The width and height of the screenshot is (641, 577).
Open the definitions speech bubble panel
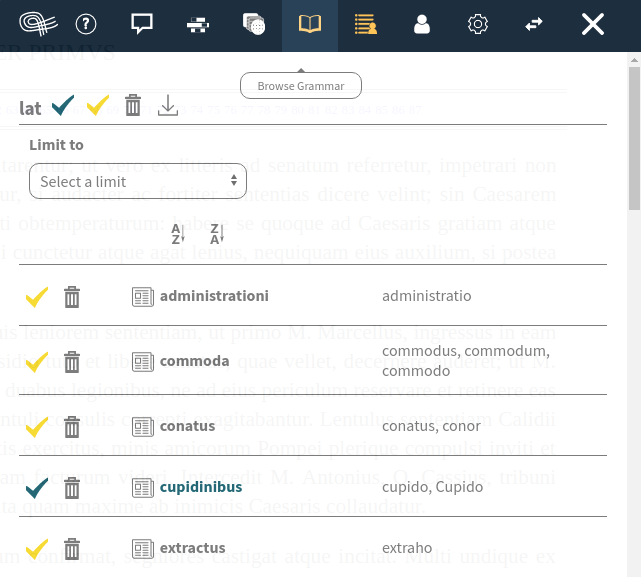142,25
